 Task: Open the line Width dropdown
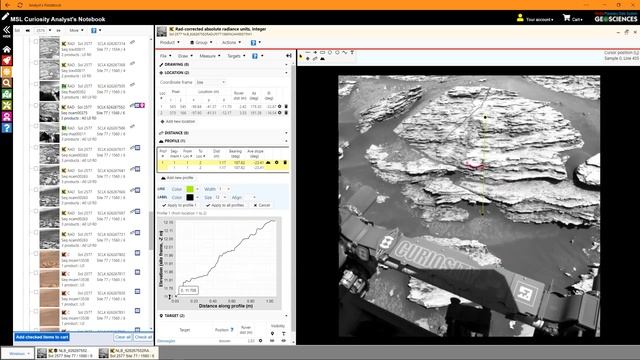click(x=224, y=189)
